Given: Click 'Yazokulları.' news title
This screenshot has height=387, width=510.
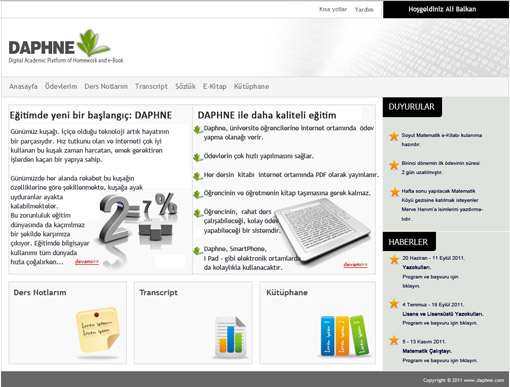Looking at the screenshot, I should [x=417, y=267].
